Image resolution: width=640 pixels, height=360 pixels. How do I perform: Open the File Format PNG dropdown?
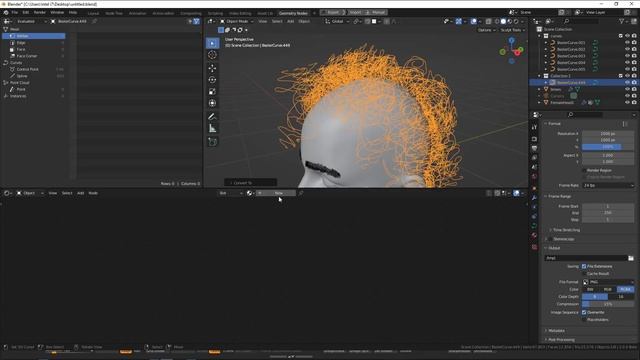608,282
